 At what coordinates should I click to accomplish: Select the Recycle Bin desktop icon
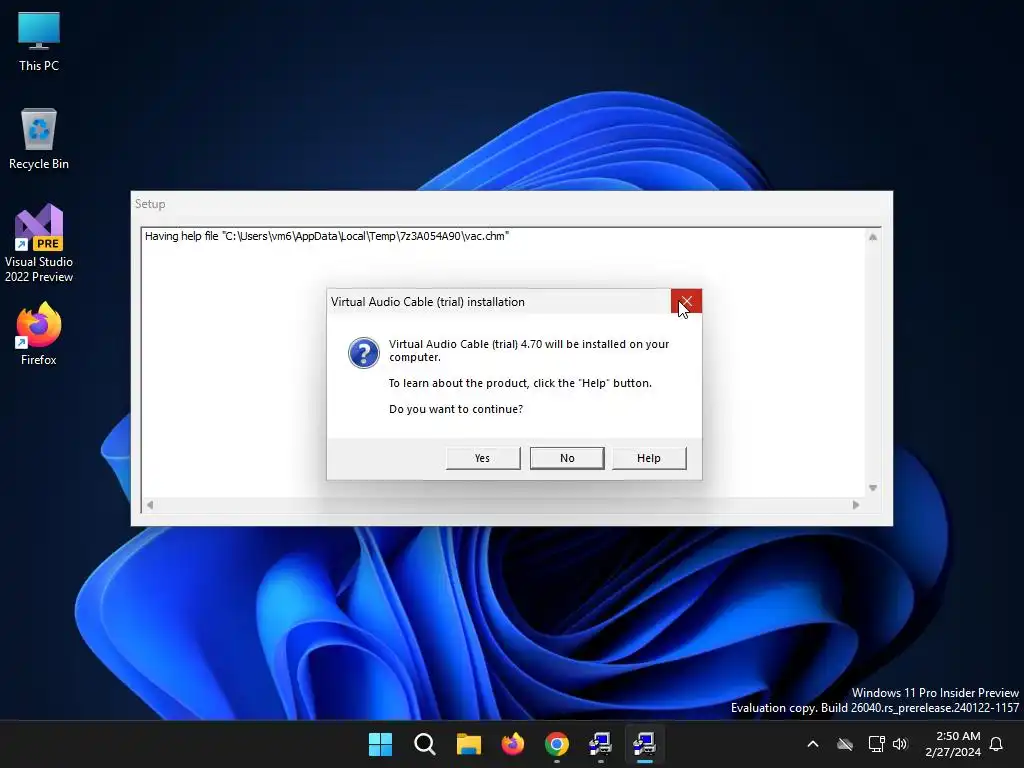point(39,139)
